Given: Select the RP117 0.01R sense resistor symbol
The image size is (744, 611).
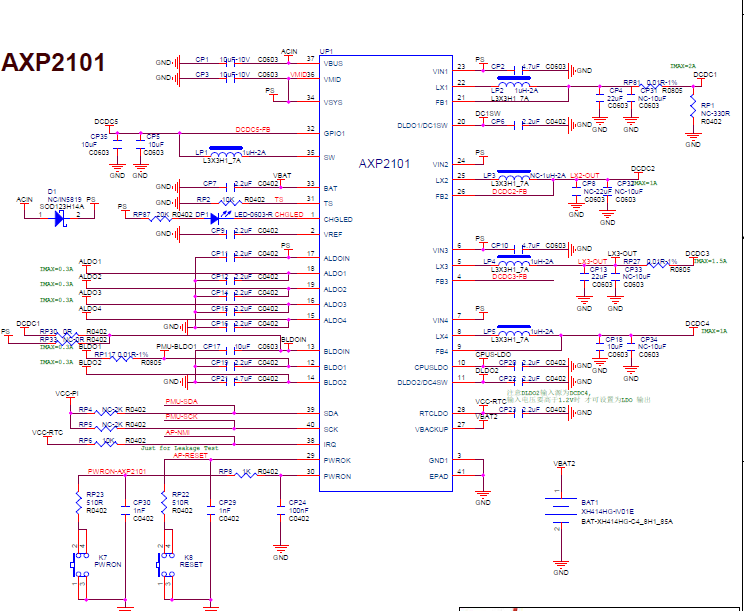Looking at the screenshot, I should click(x=121, y=358).
